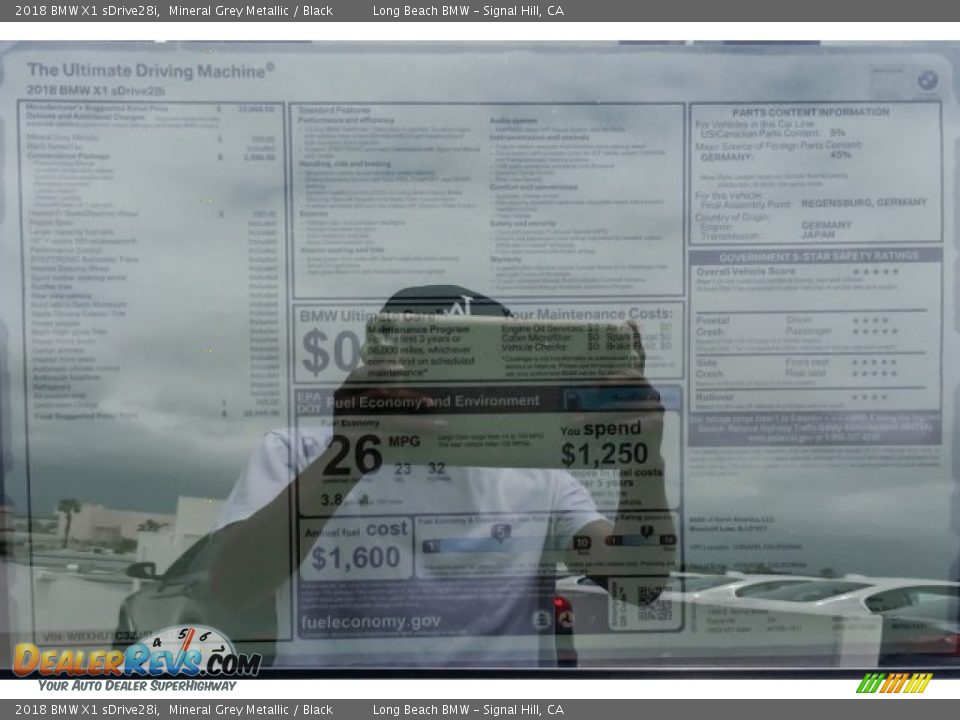Click the top caption '2018 BMW X1 sDrive28i'

click(x=87, y=11)
